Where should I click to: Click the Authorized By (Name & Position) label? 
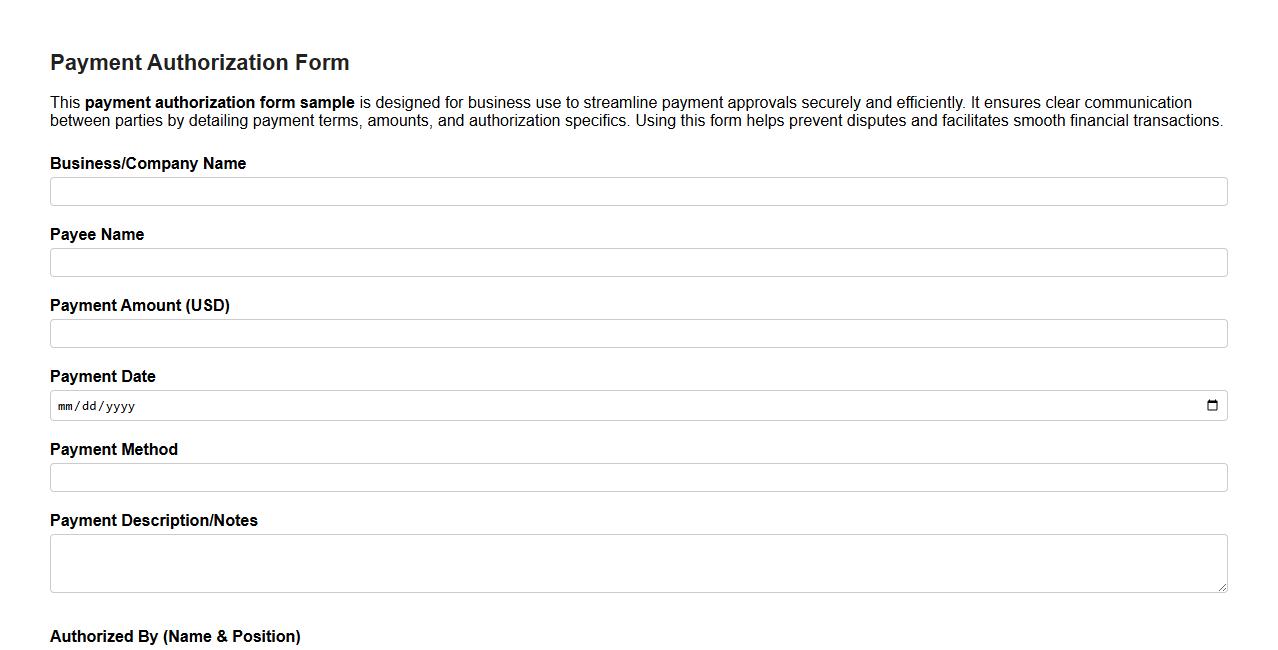[175, 635]
